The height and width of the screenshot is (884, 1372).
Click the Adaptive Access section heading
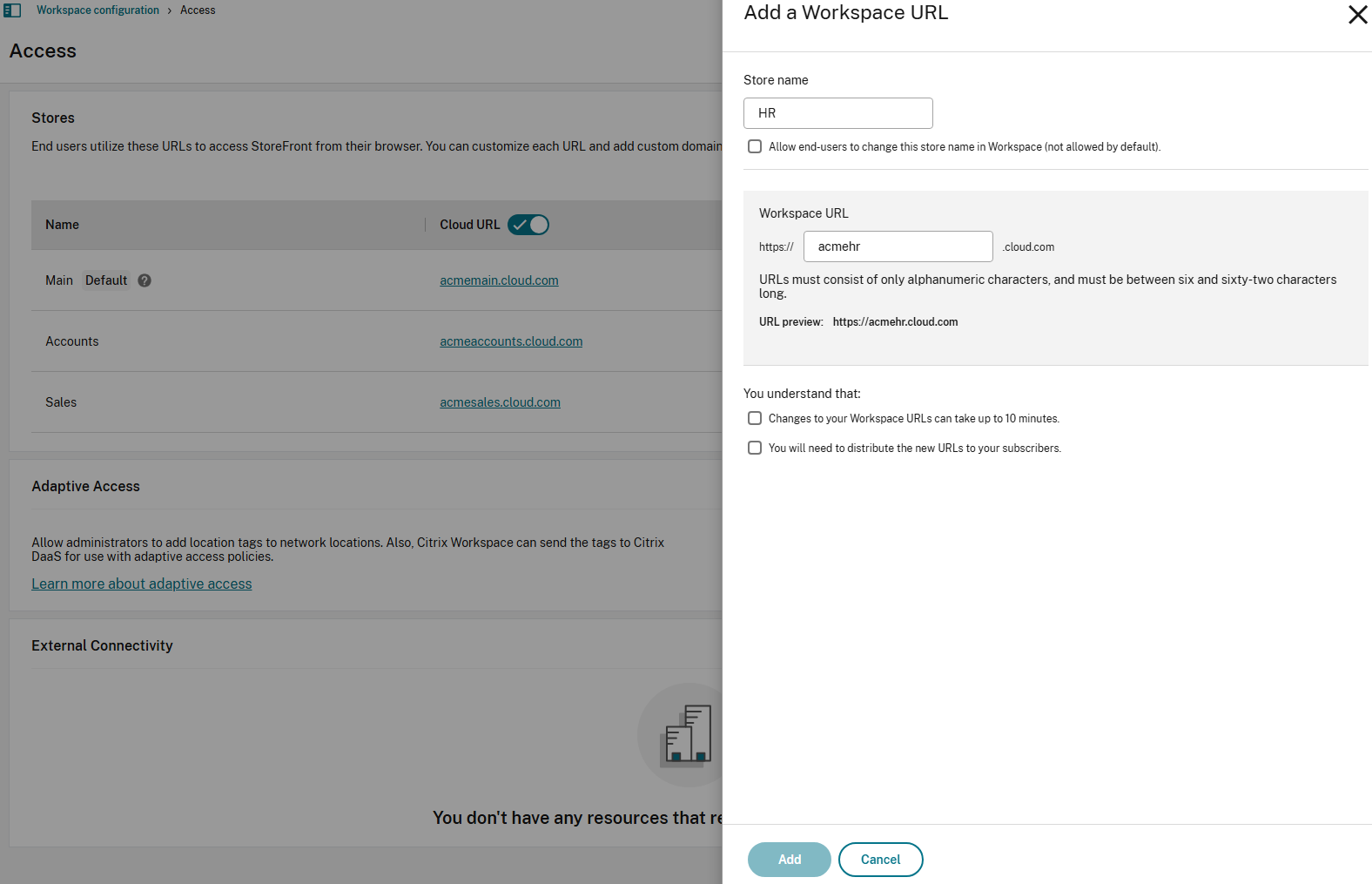click(85, 486)
